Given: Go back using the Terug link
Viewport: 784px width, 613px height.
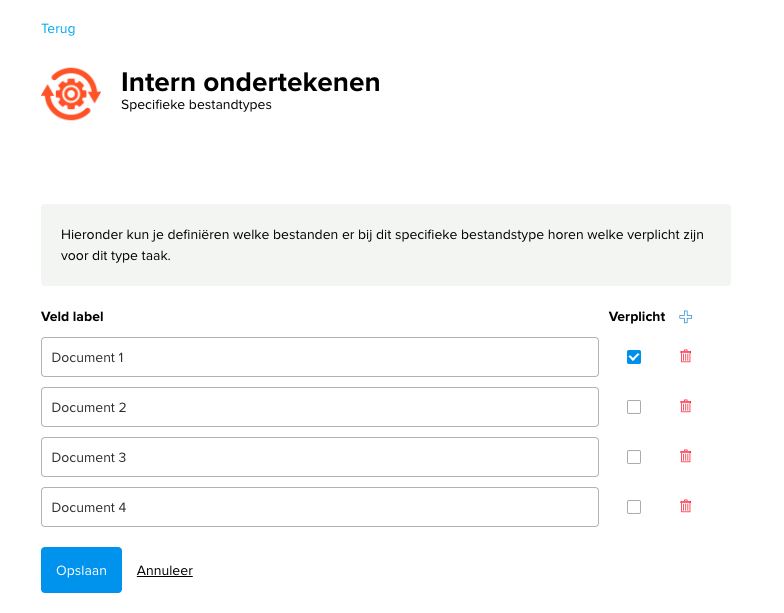Looking at the screenshot, I should click(58, 28).
